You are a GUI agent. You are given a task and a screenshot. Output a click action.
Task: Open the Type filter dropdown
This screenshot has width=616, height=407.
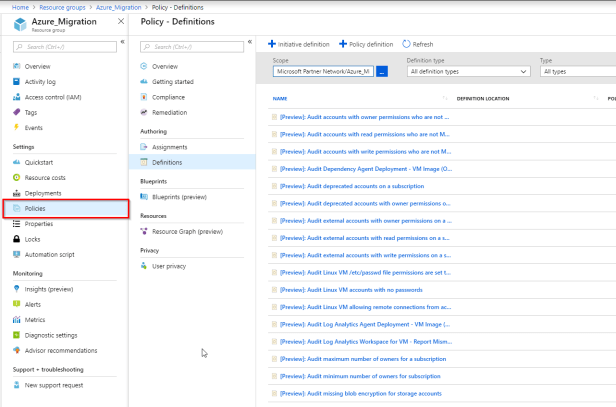(x=577, y=72)
